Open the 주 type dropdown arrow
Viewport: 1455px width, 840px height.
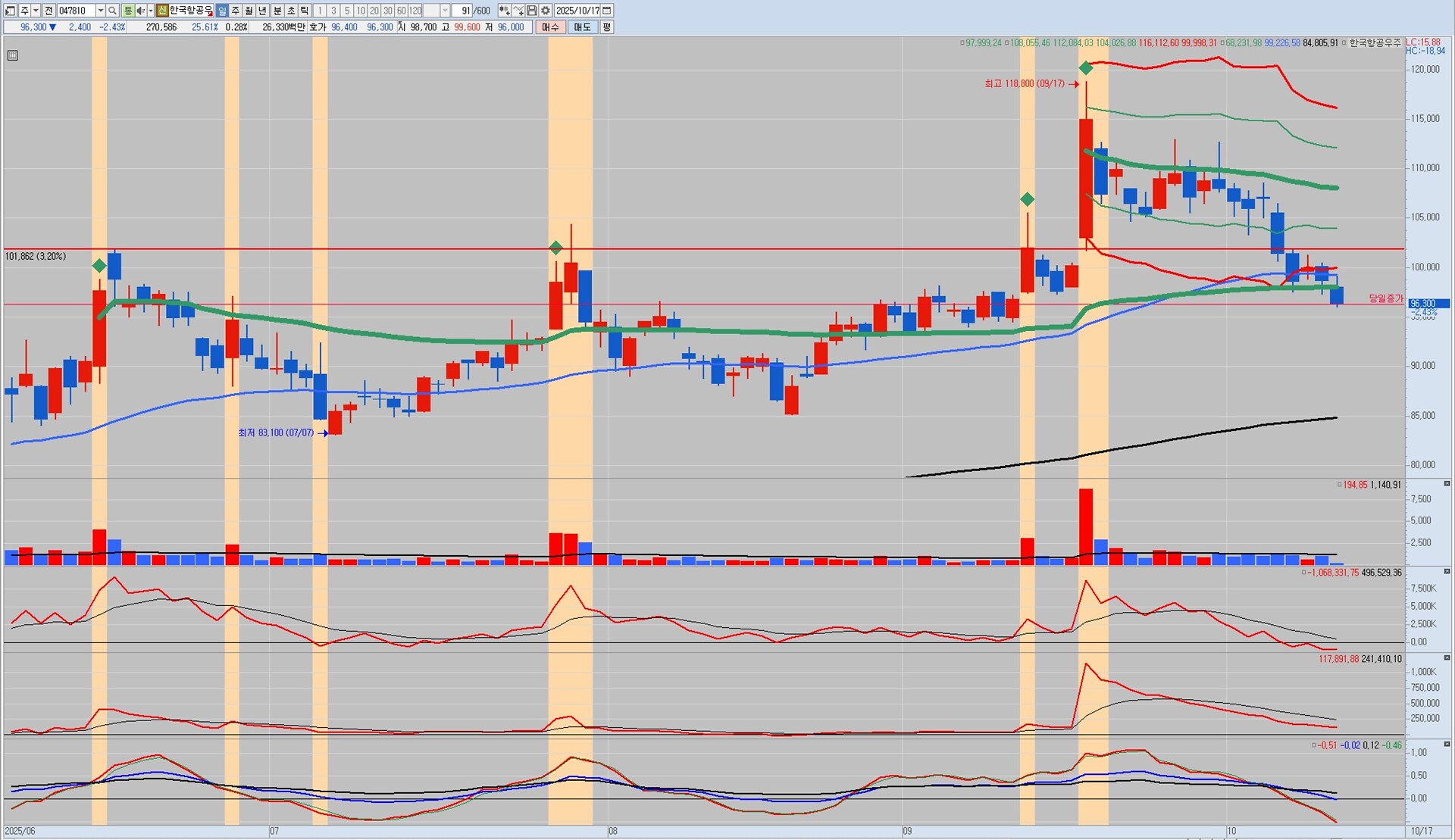(x=35, y=11)
